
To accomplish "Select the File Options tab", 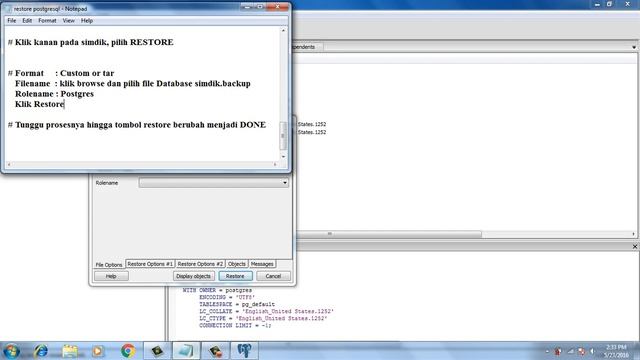I will click(x=109, y=264).
